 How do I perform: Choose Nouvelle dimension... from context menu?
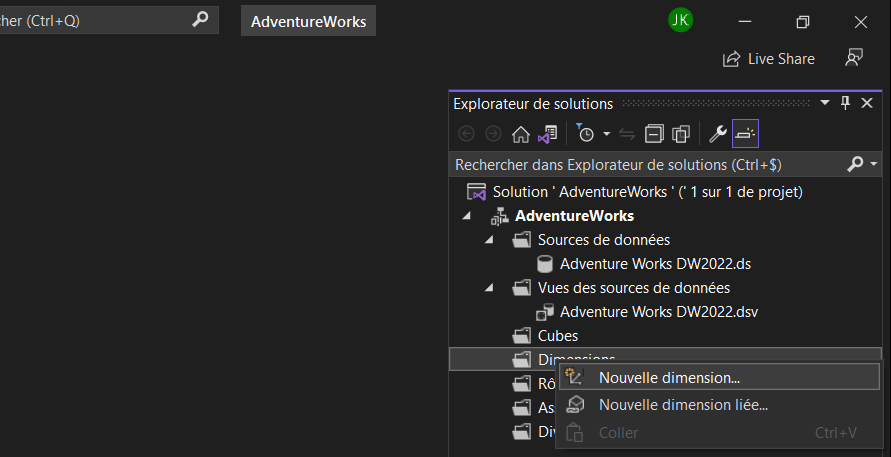719,377
